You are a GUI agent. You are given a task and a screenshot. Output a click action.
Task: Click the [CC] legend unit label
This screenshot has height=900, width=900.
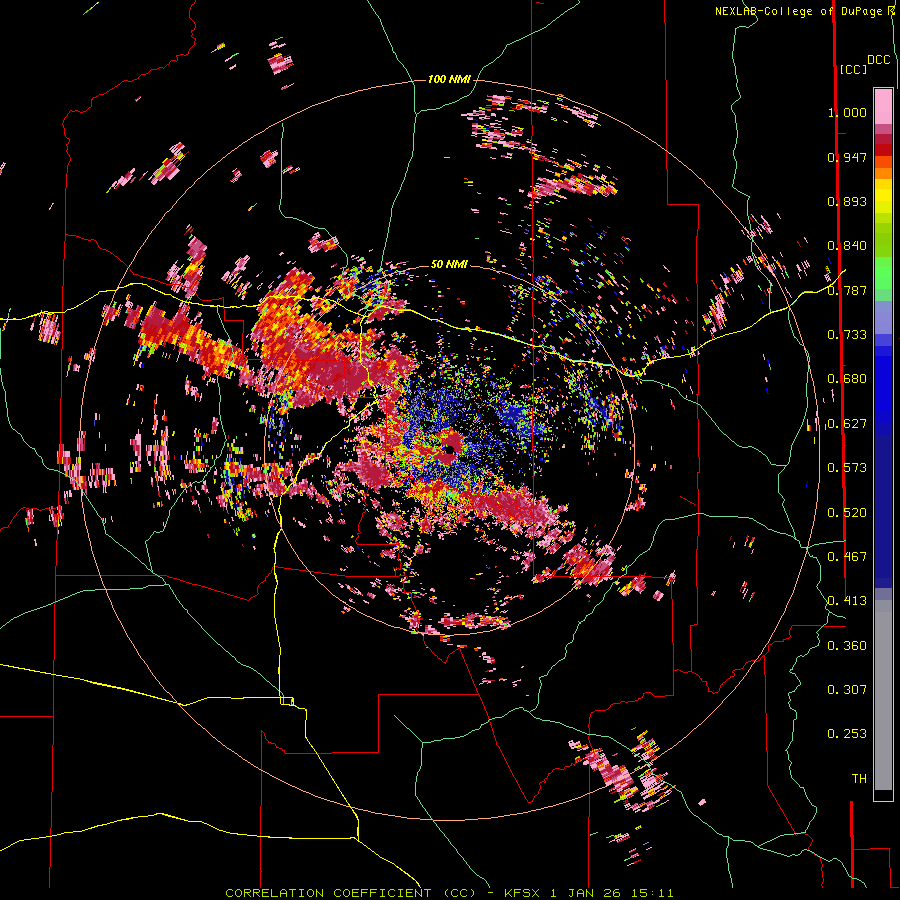point(853,69)
